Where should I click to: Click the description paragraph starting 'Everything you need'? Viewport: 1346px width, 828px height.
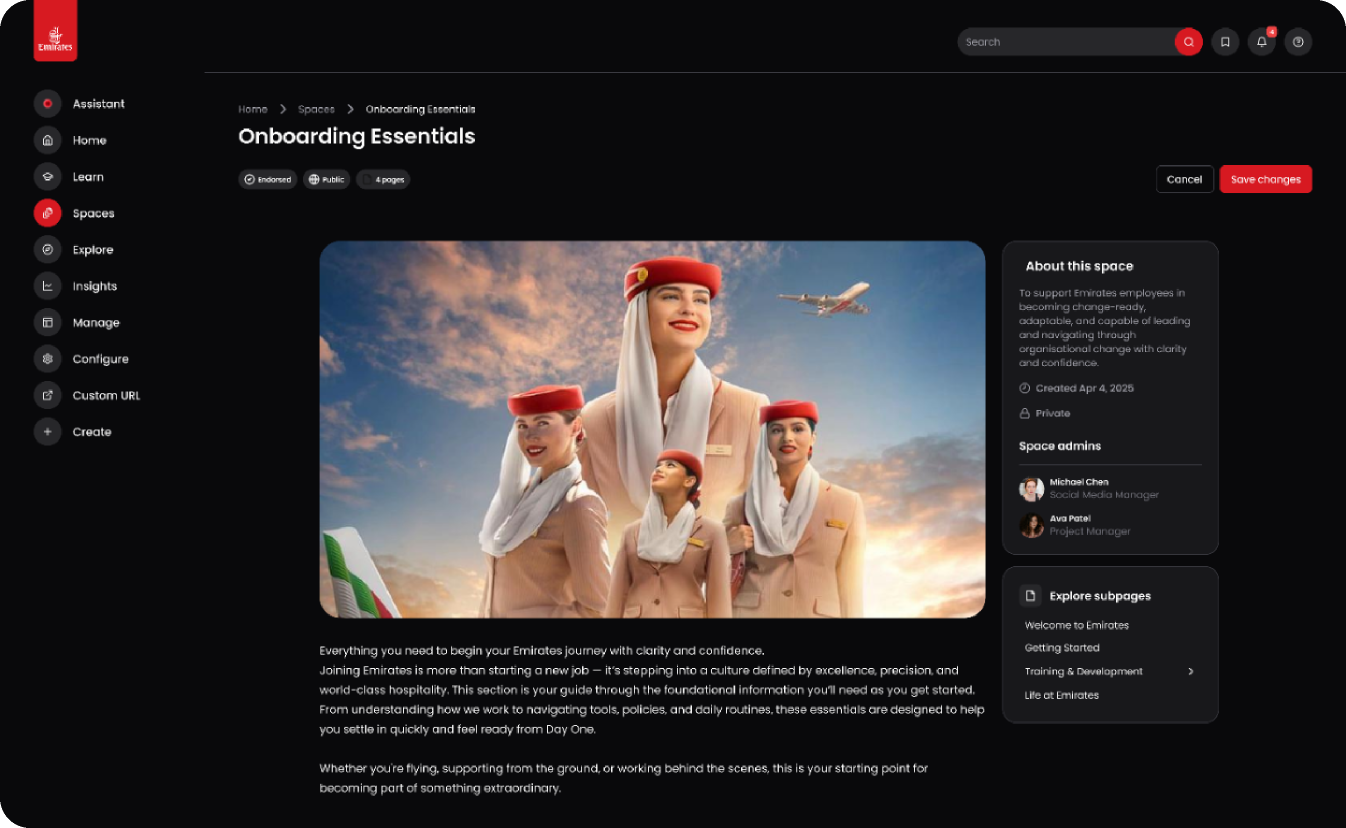(652, 690)
